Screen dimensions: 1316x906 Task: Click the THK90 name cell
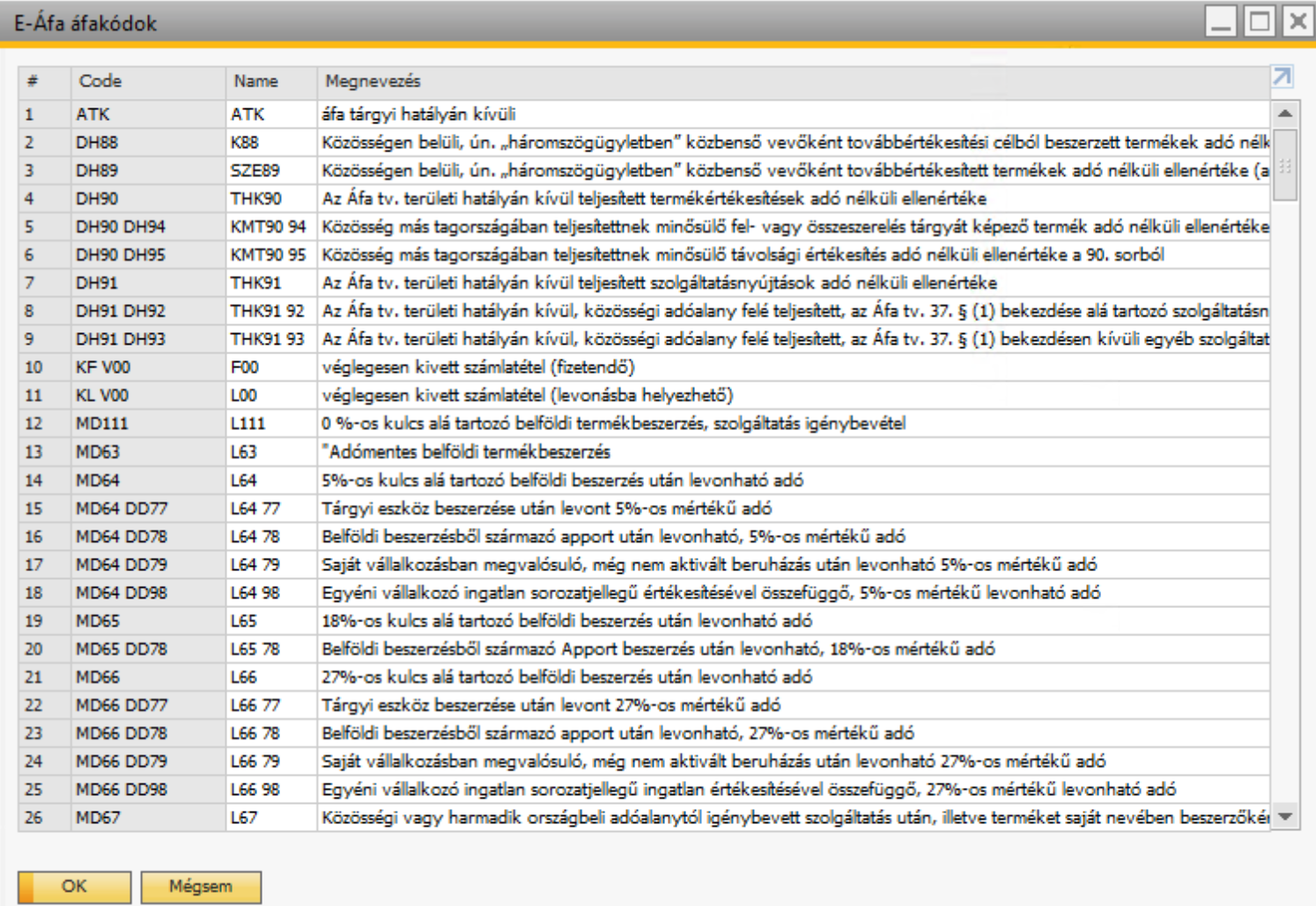[271, 199]
